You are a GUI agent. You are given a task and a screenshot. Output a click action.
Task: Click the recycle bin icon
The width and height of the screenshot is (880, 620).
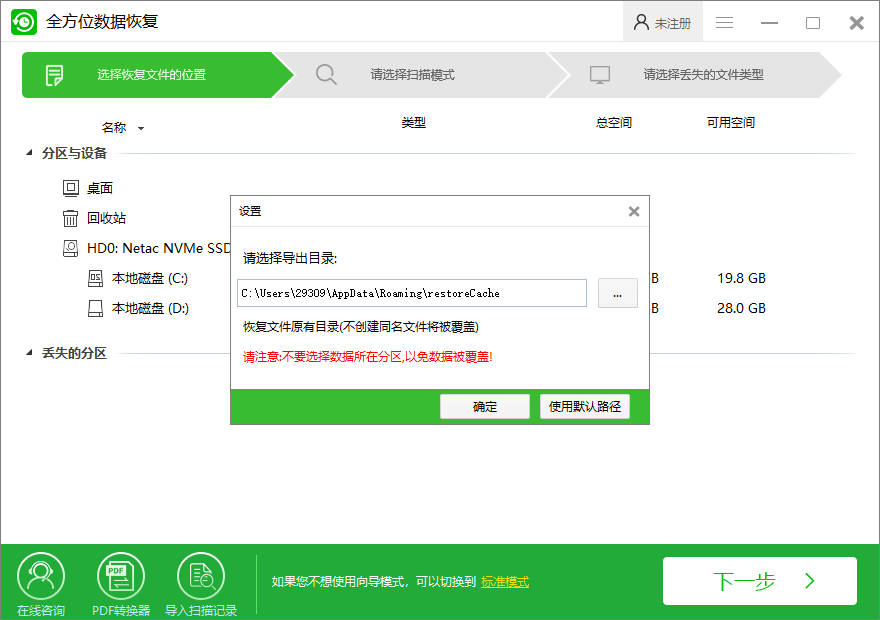click(x=71, y=218)
